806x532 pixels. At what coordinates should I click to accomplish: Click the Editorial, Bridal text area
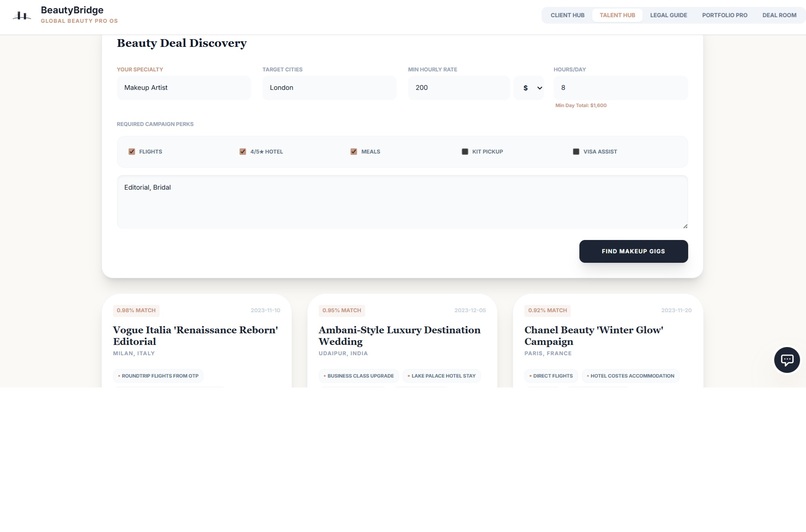402,202
